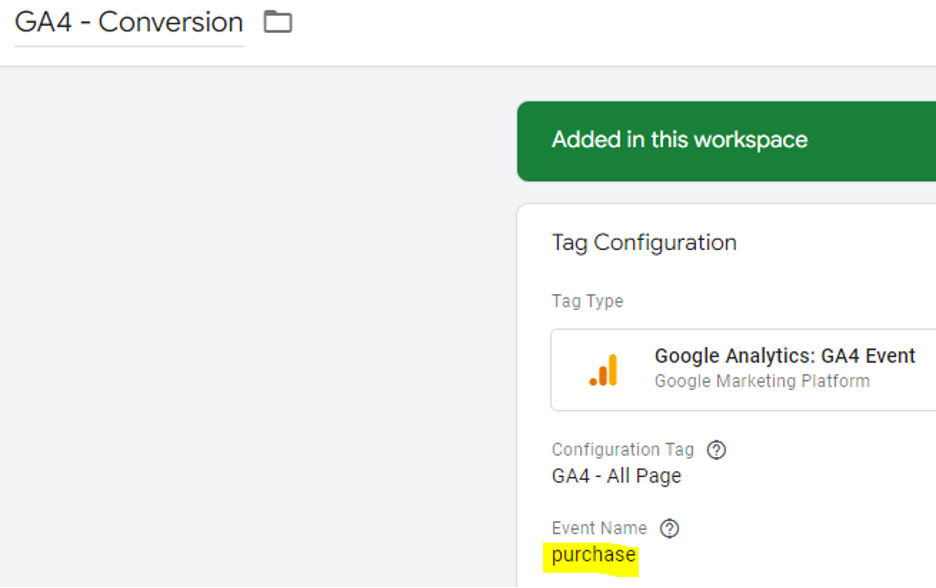Click the Google Analytics bar chart logo
Image resolution: width=936 pixels, height=588 pixels.
603,371
